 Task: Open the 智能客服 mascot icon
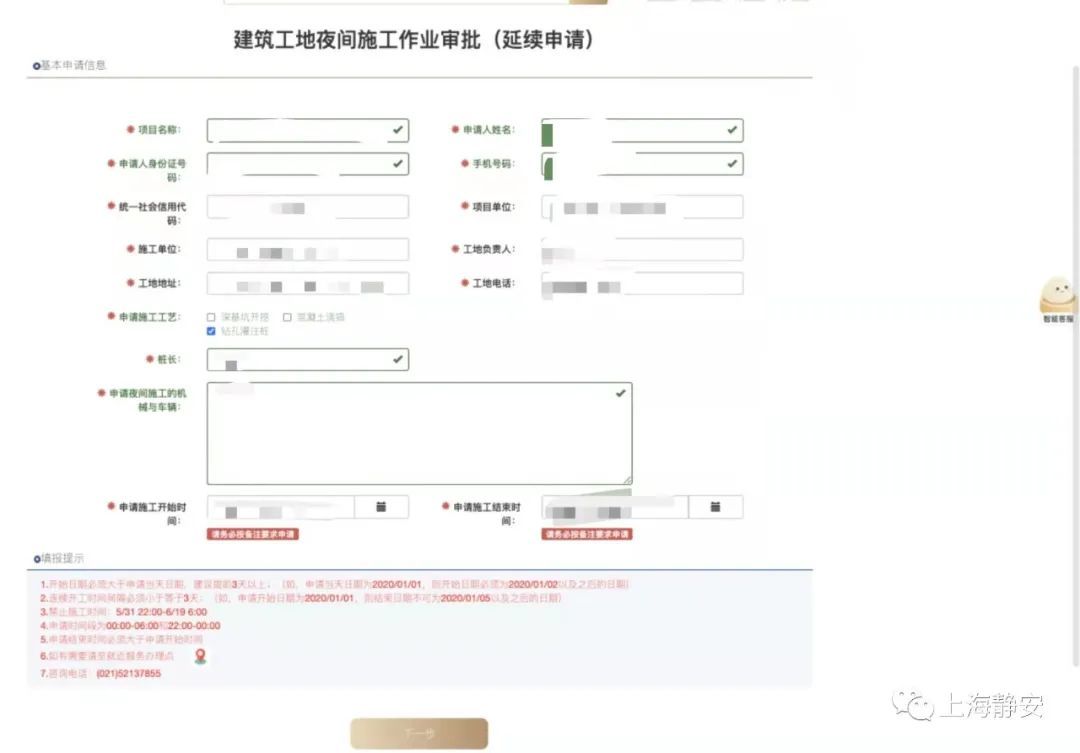click(x=1057, y=300)
